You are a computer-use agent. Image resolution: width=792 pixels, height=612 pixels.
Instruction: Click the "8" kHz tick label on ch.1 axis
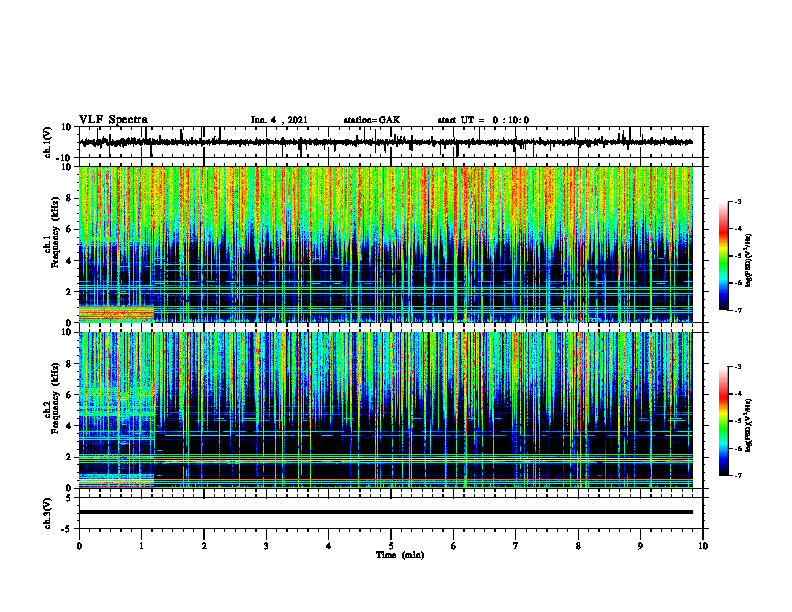point(70,198)
